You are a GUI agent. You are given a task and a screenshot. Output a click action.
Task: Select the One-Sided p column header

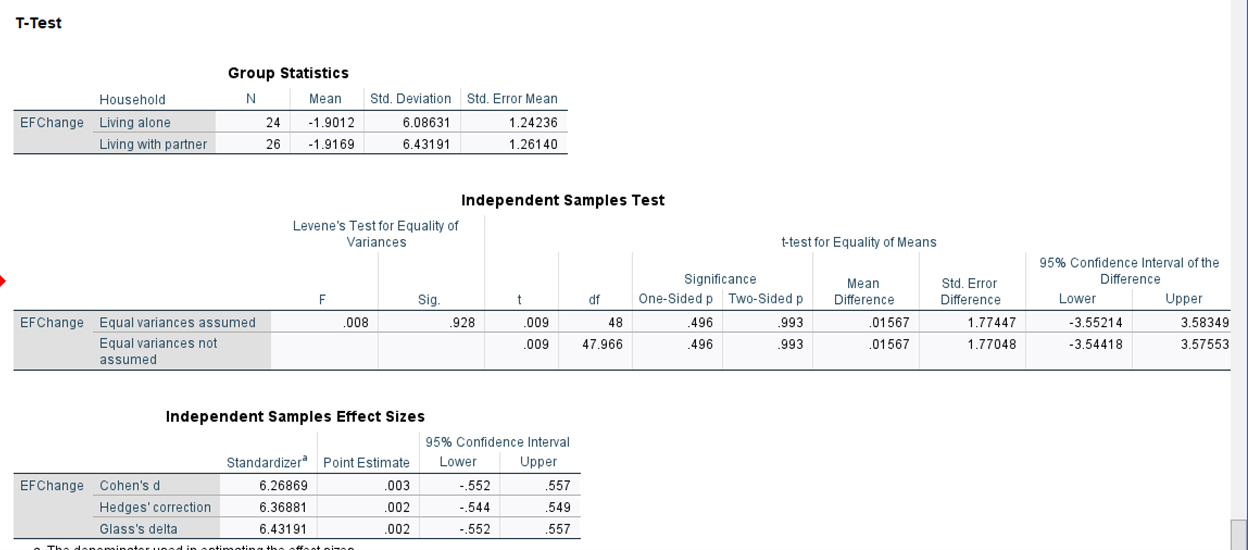click(x=676, y=299)
